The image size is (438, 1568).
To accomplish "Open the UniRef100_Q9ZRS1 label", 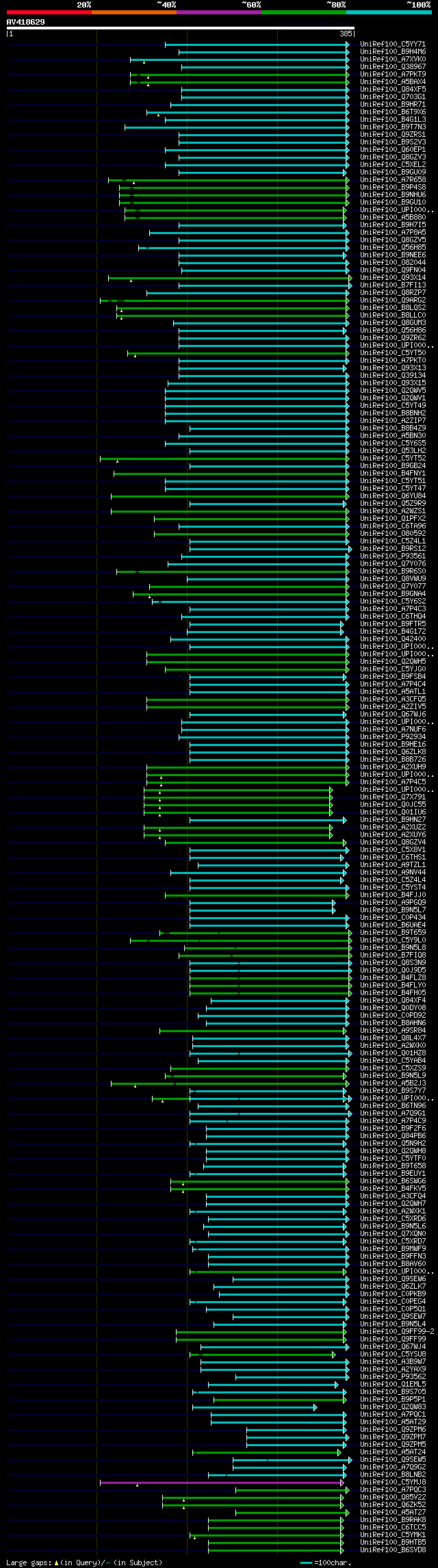I will point(393,134).
